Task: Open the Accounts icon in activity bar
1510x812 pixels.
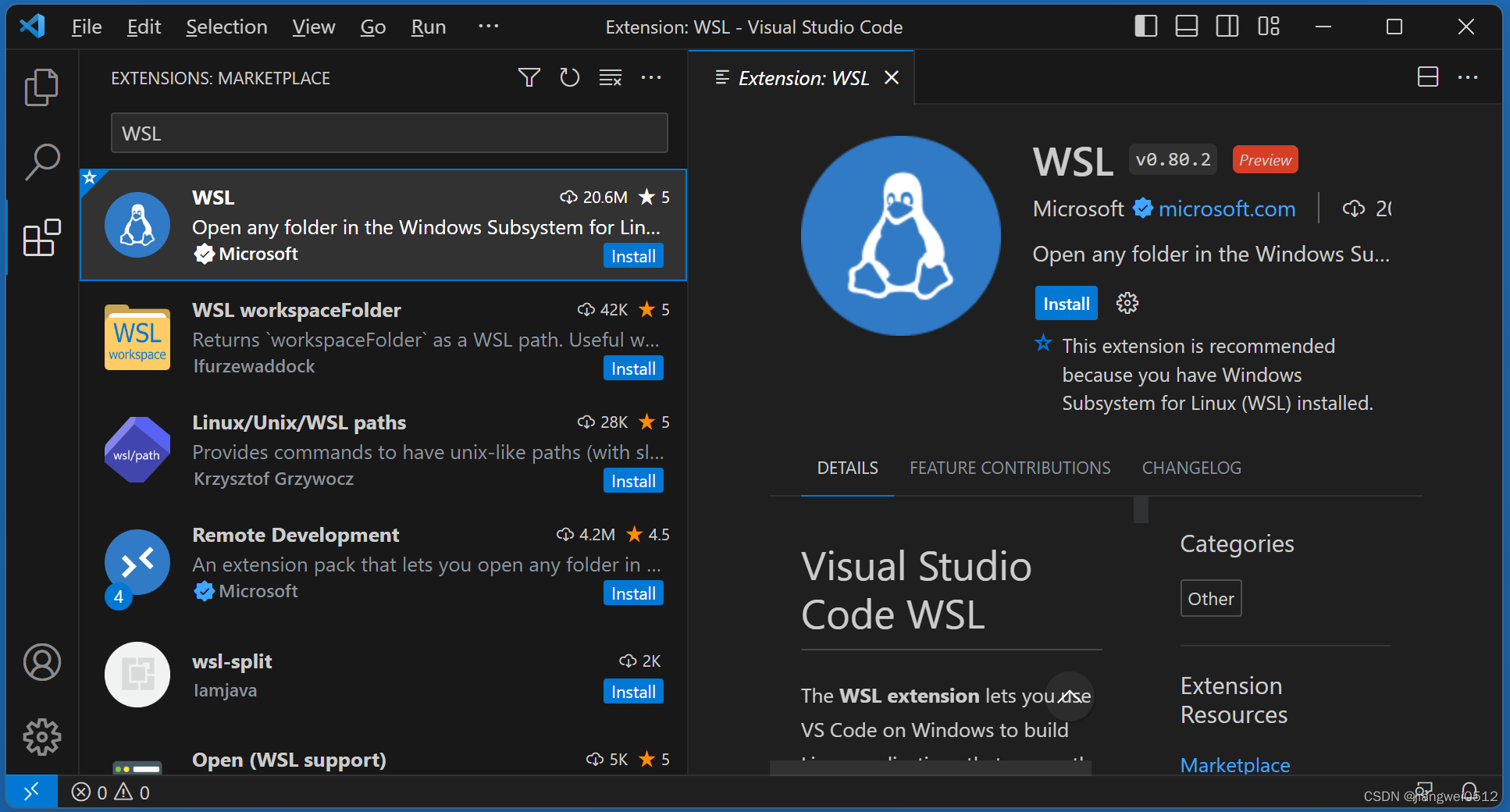Action: 41,662
